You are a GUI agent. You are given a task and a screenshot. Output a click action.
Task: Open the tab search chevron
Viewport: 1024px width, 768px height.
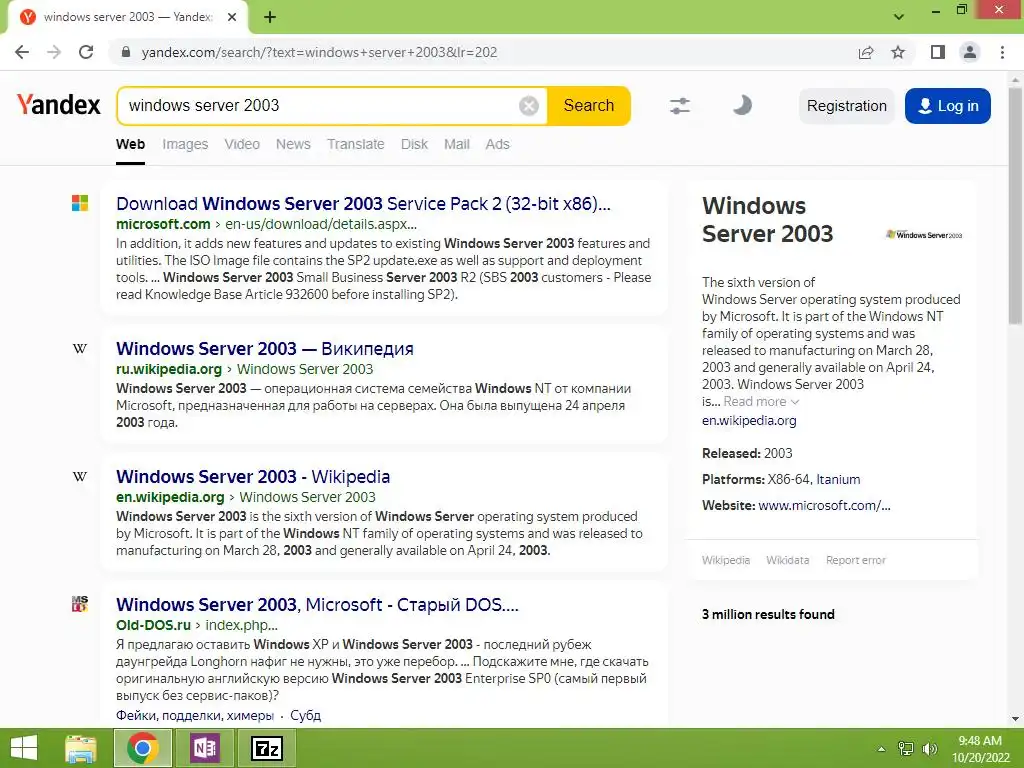899,16
